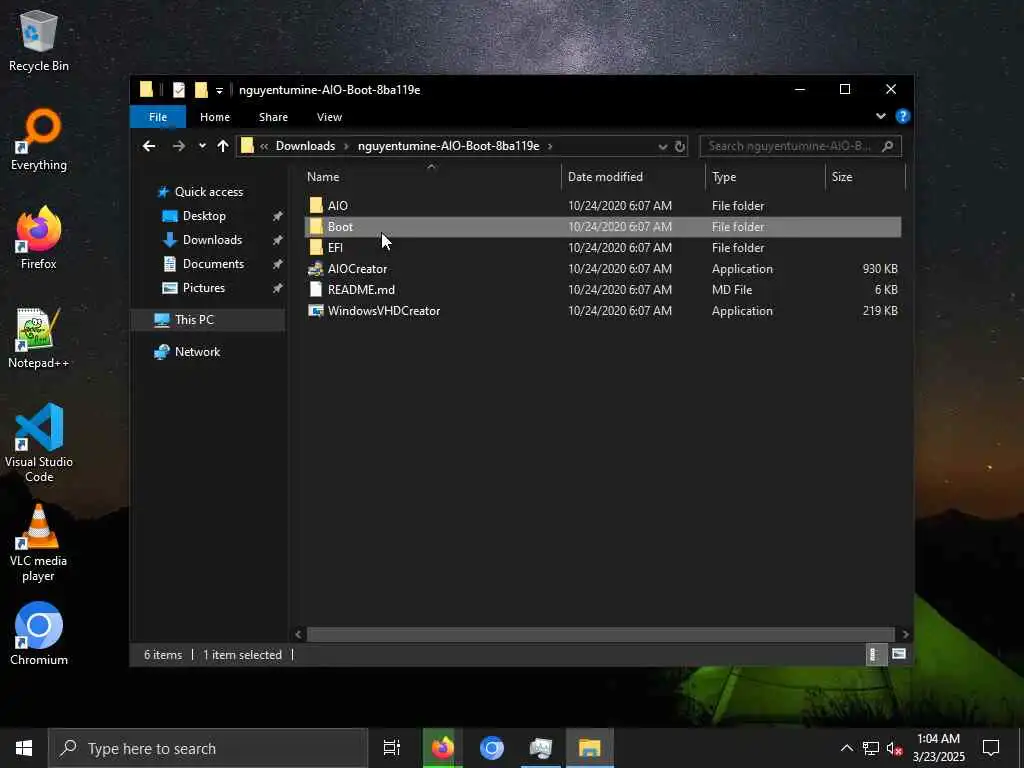
Task: Customize Quick Access Toolbar dropdown
Action: point(219,90)
